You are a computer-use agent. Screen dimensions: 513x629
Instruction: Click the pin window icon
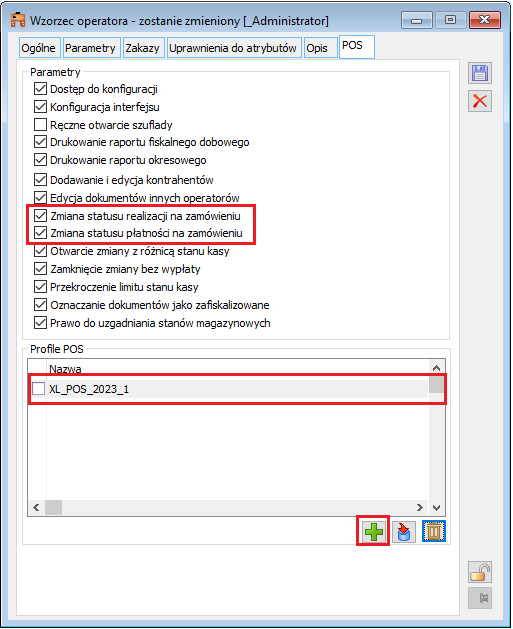(x=480, y=599)
